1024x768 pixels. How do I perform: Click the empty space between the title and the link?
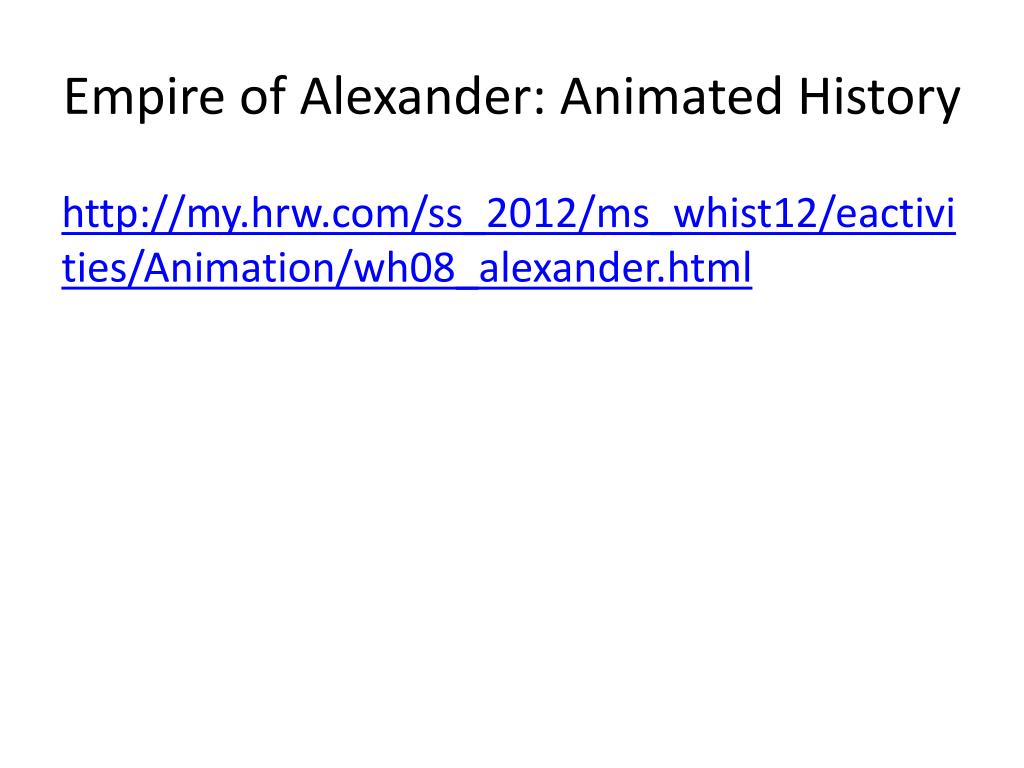[x=512, y=158]
